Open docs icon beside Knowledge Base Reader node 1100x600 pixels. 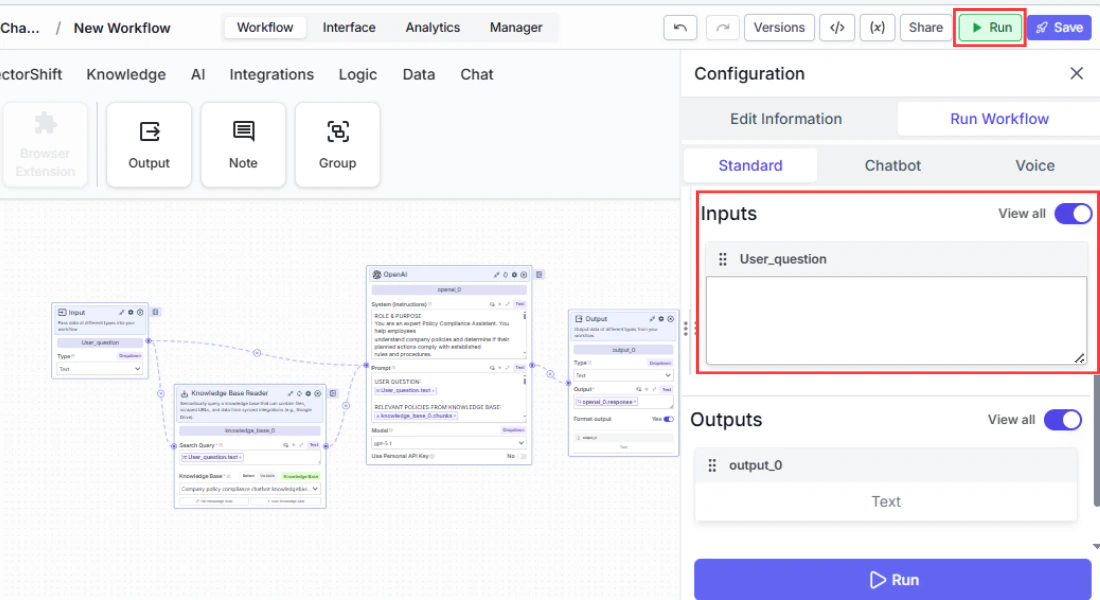click(x=333, y=394)
